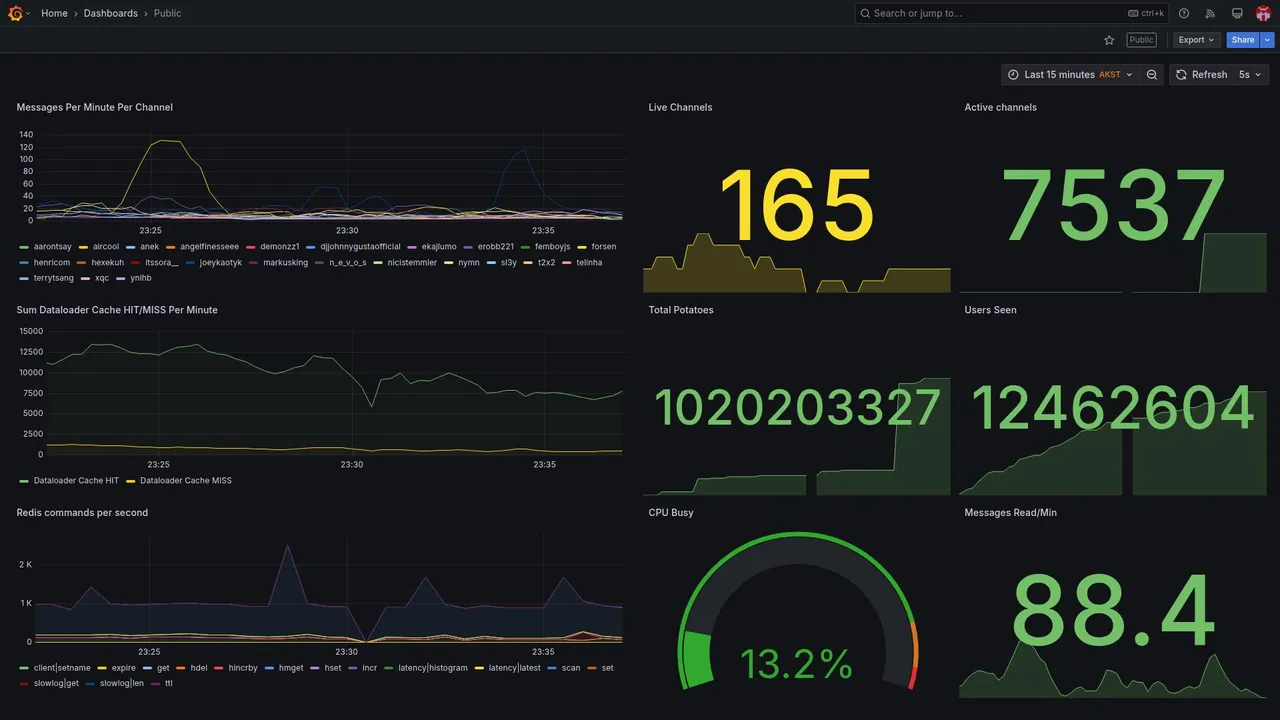Click the blue Share button

pyautogui.click(x=1243, y=40)
